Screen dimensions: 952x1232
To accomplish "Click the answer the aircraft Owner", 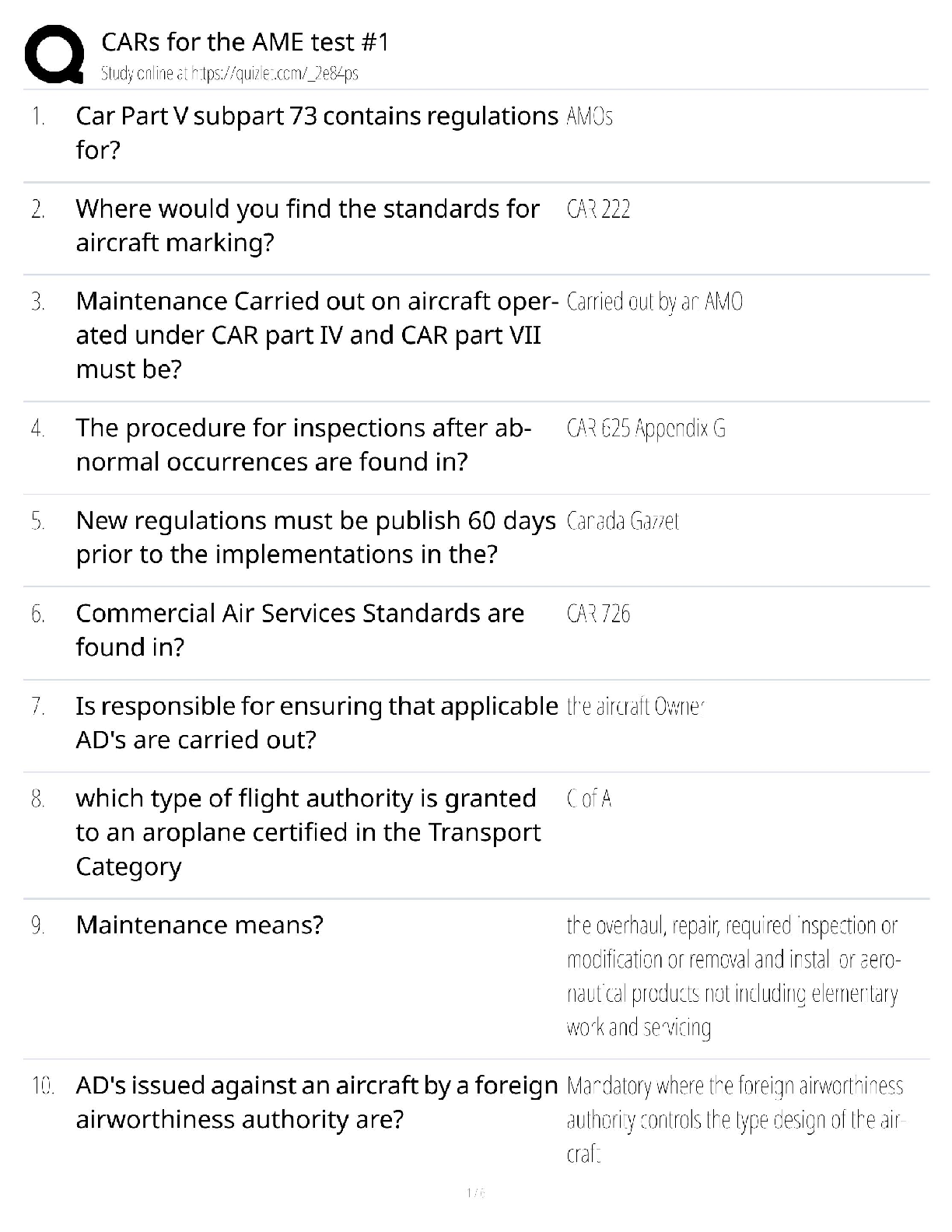I will click(x=635, y=706).
